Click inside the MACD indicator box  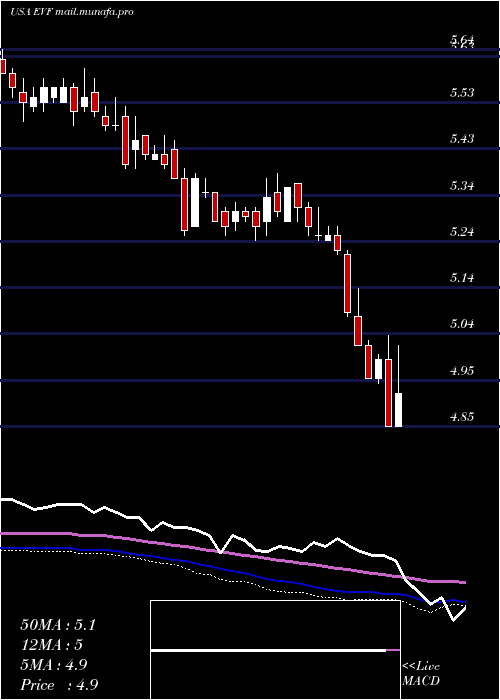[x=275, y=650]
